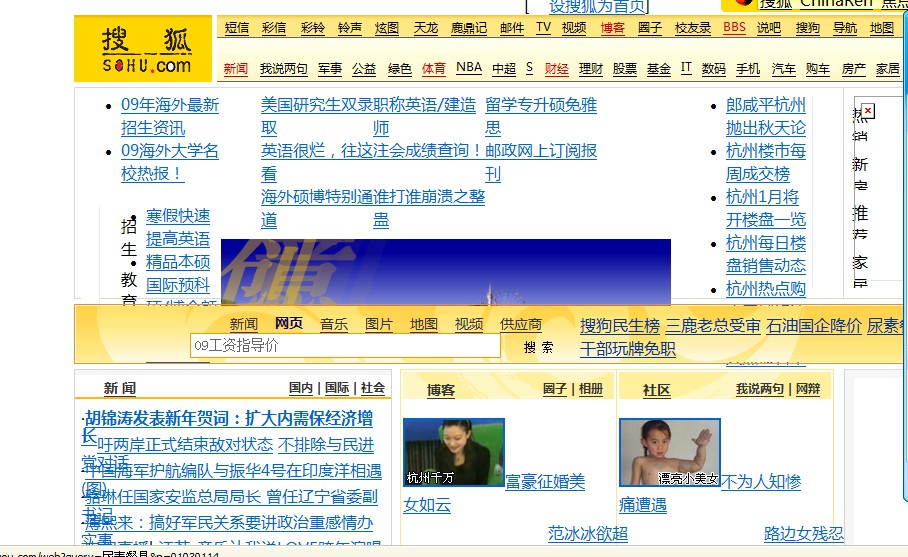Click the Sohu.com logo
Screen dimensions: 908x557
click(143, 49)
